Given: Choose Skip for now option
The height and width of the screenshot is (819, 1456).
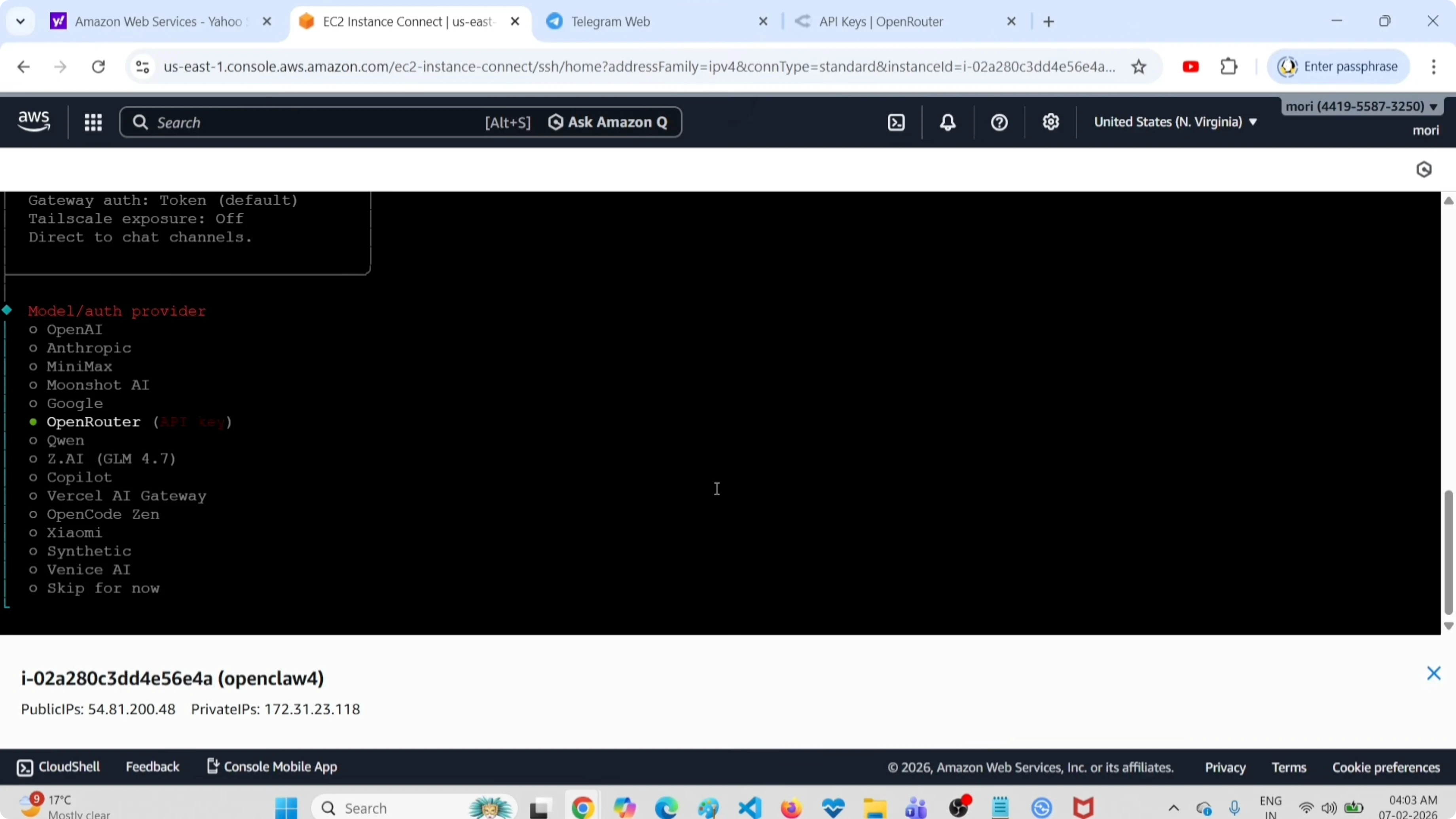Looking at the screenshot, I should (103, 588).
